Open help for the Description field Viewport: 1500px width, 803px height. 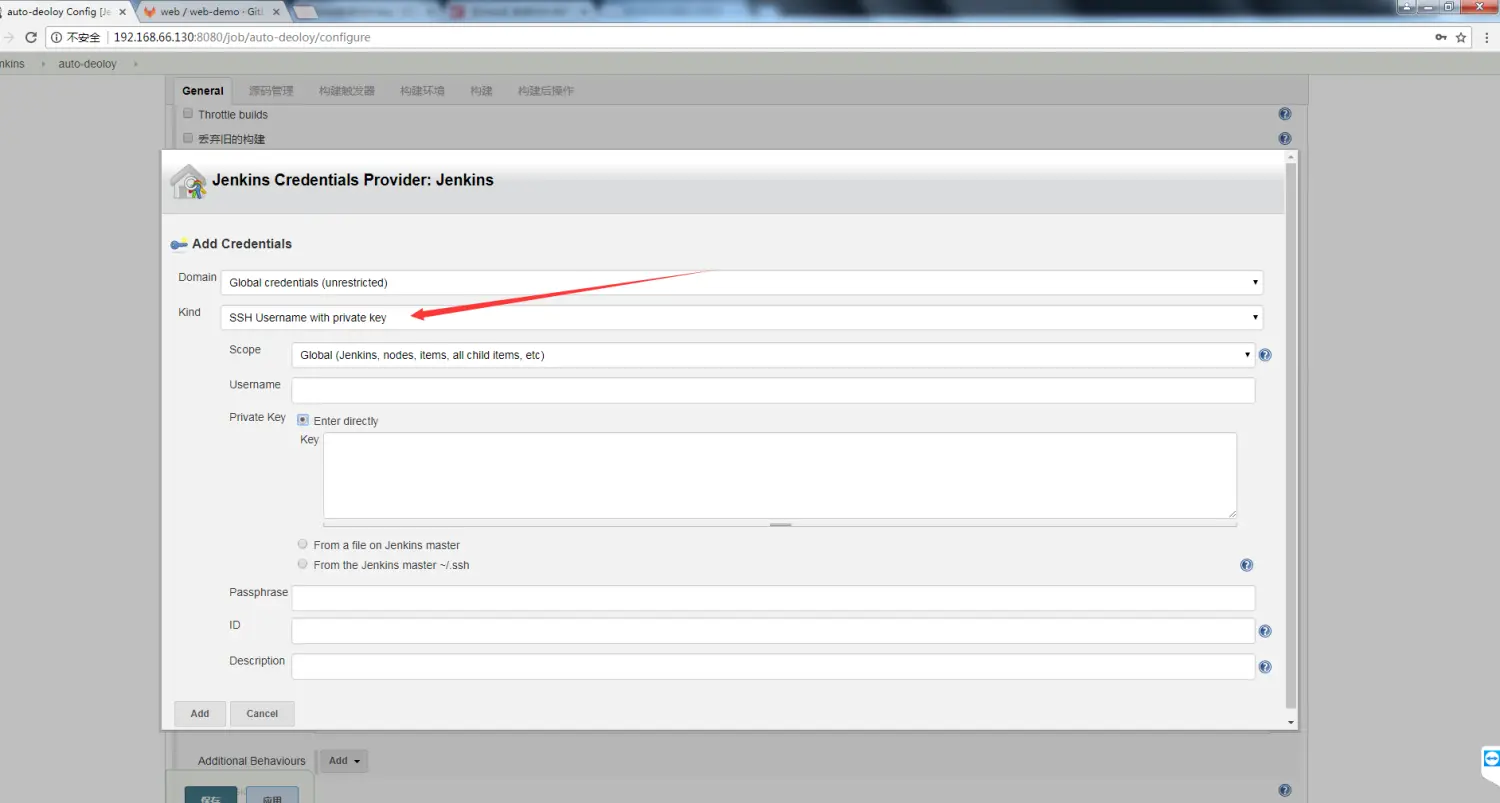tap(1265, 667)
